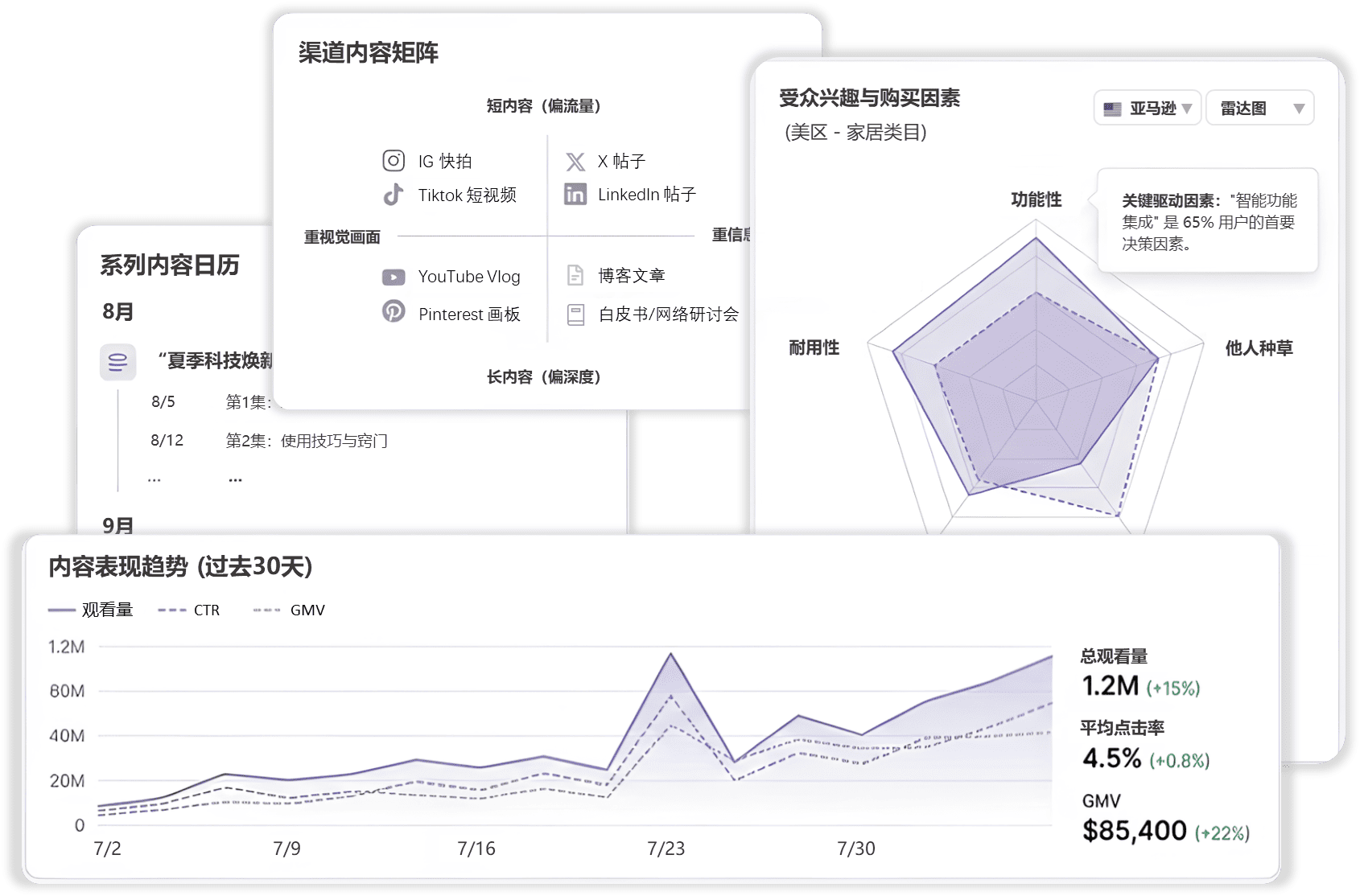Select the X 帖子 icon
The width and height of the screenshot is (1360, 896).
click(x=575, y=161)
